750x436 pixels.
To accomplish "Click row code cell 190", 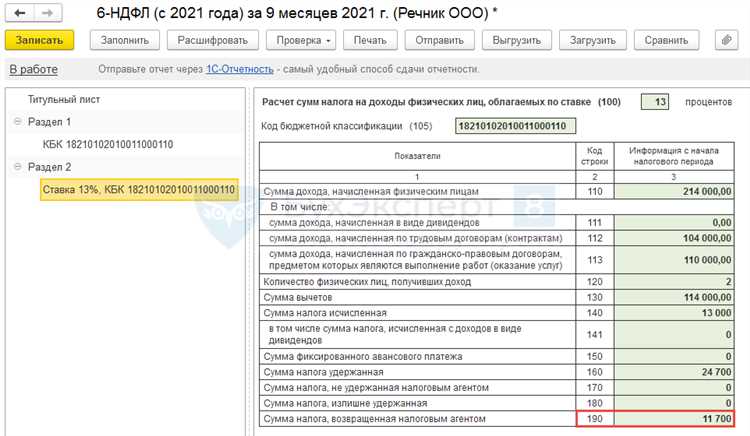I will coord(595,419).
